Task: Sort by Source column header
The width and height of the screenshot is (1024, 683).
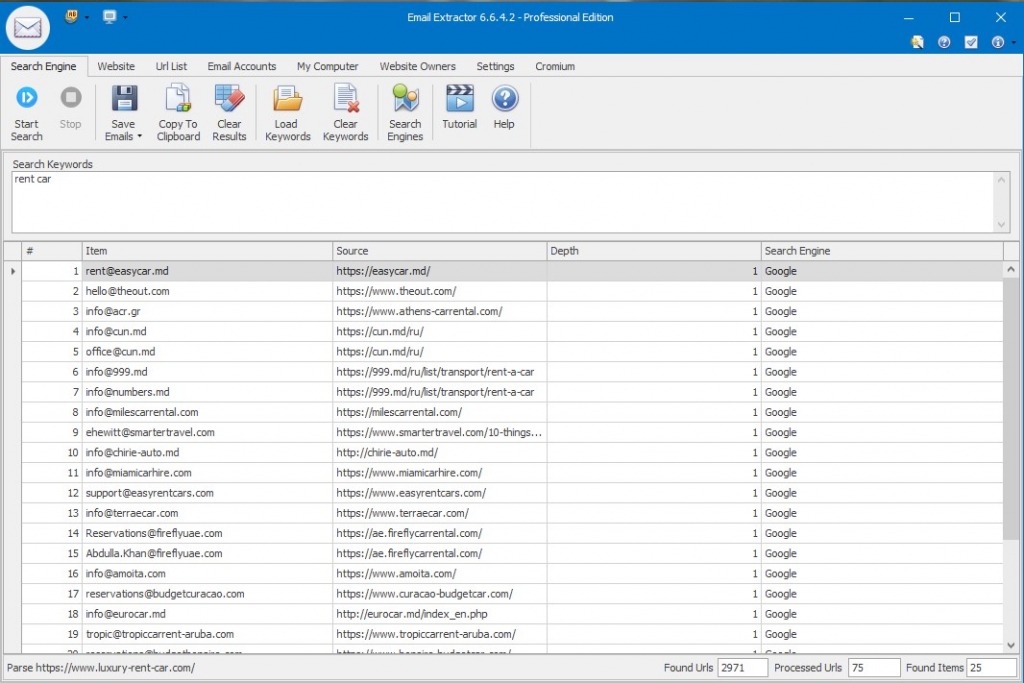Action: pyautogui.click(x=439, y=251)
